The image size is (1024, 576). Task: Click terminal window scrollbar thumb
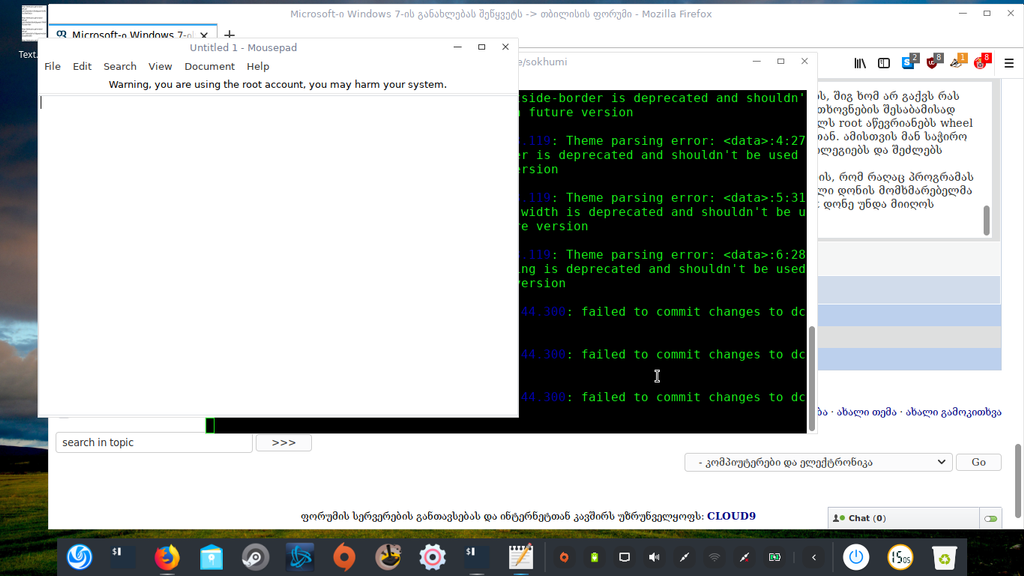point(812,377)
